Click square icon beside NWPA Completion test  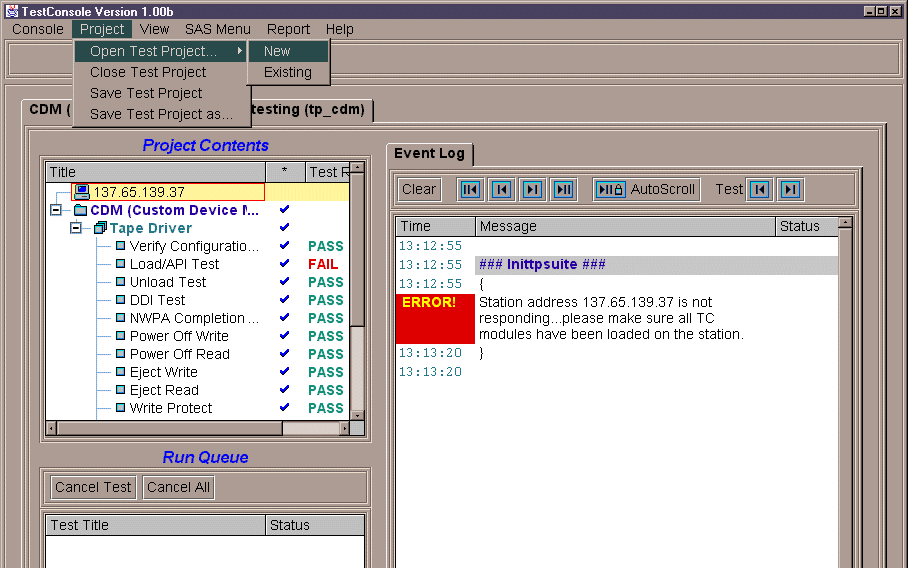coord(120,317)
